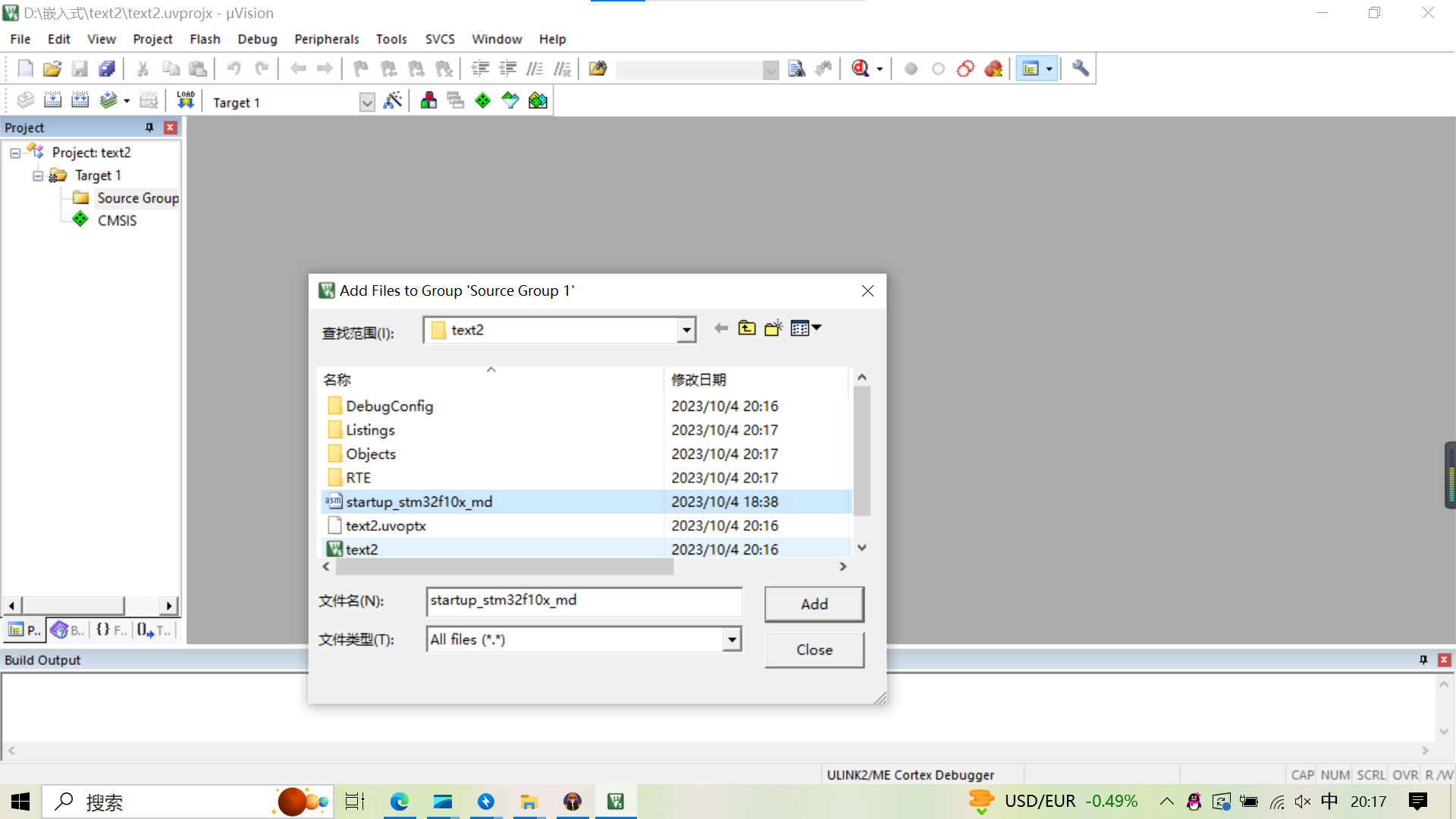
Task: Click the Find in Files icon
Action: [x=598, y=69]
